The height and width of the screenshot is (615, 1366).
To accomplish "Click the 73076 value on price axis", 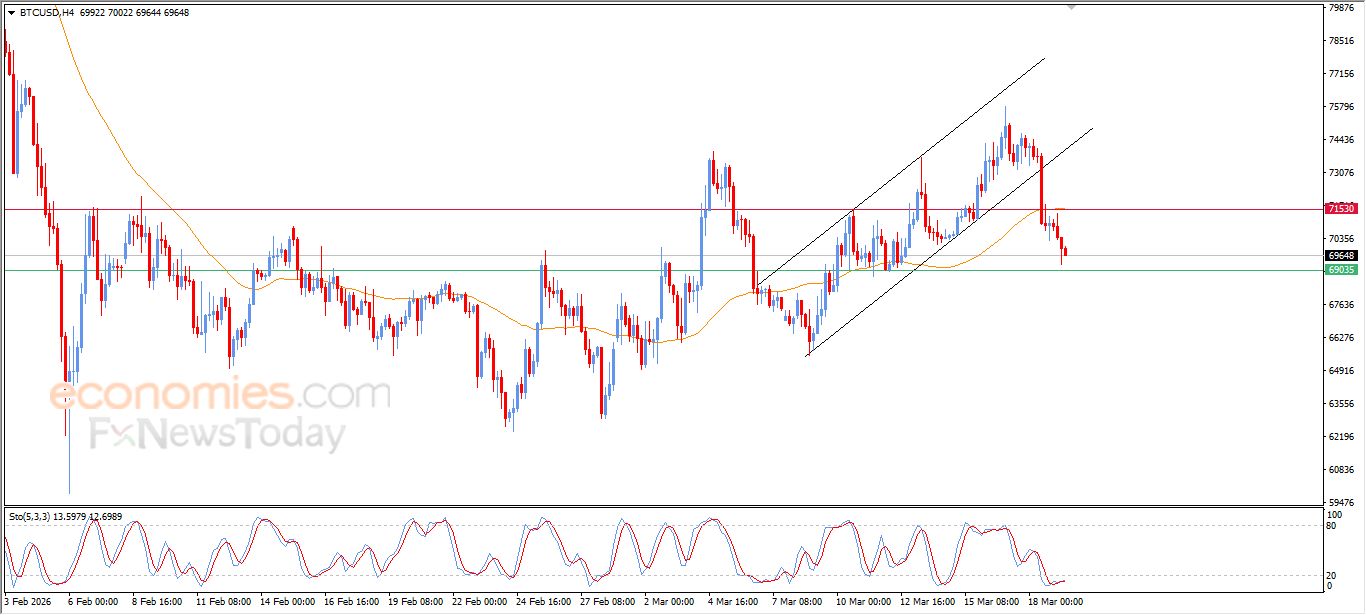I will tap(1342, 173).
